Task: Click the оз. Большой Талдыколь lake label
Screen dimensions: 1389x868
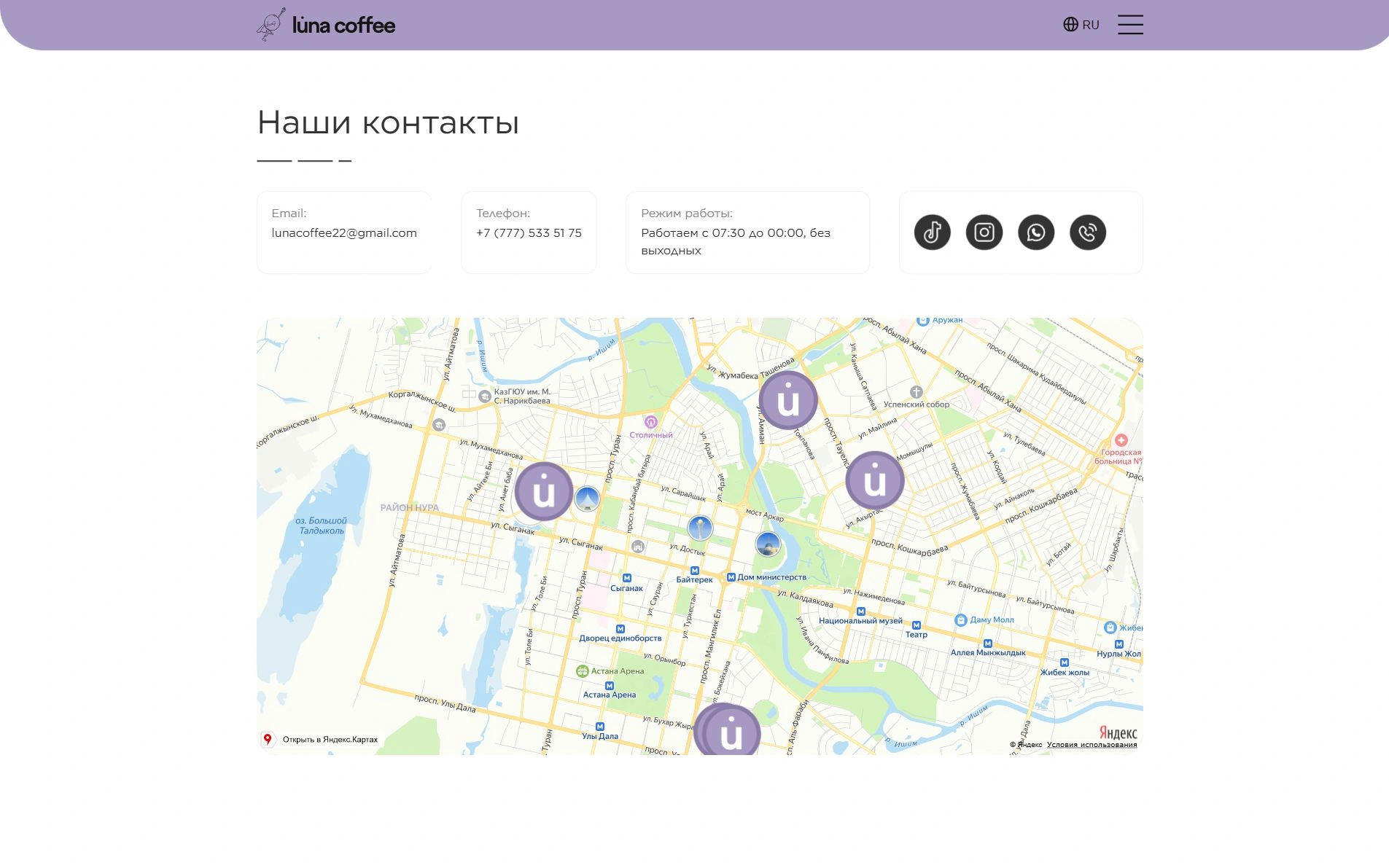Action: [x=321, y=525]
